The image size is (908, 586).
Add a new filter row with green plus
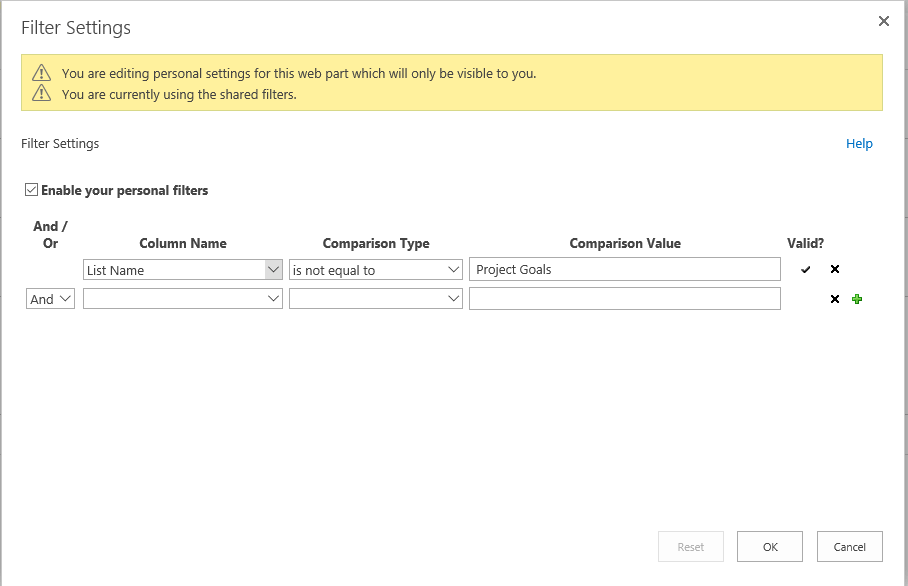coord(857,299)
